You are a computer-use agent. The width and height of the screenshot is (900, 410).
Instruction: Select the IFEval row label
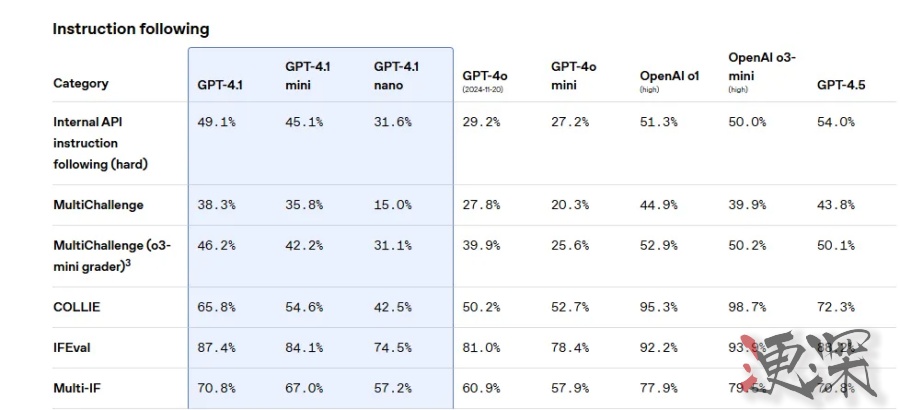(x=72, y=347)
